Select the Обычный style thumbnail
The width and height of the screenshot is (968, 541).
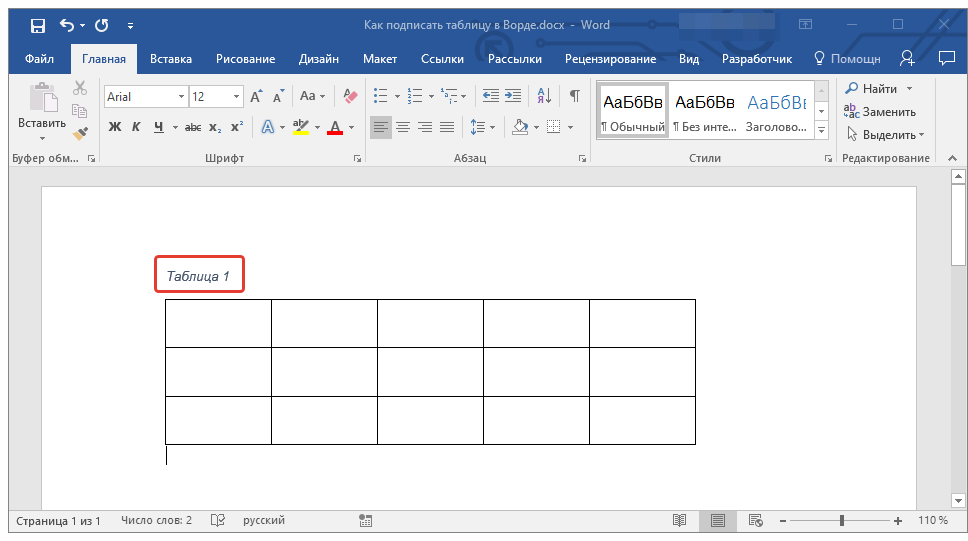tap(632, 110)
